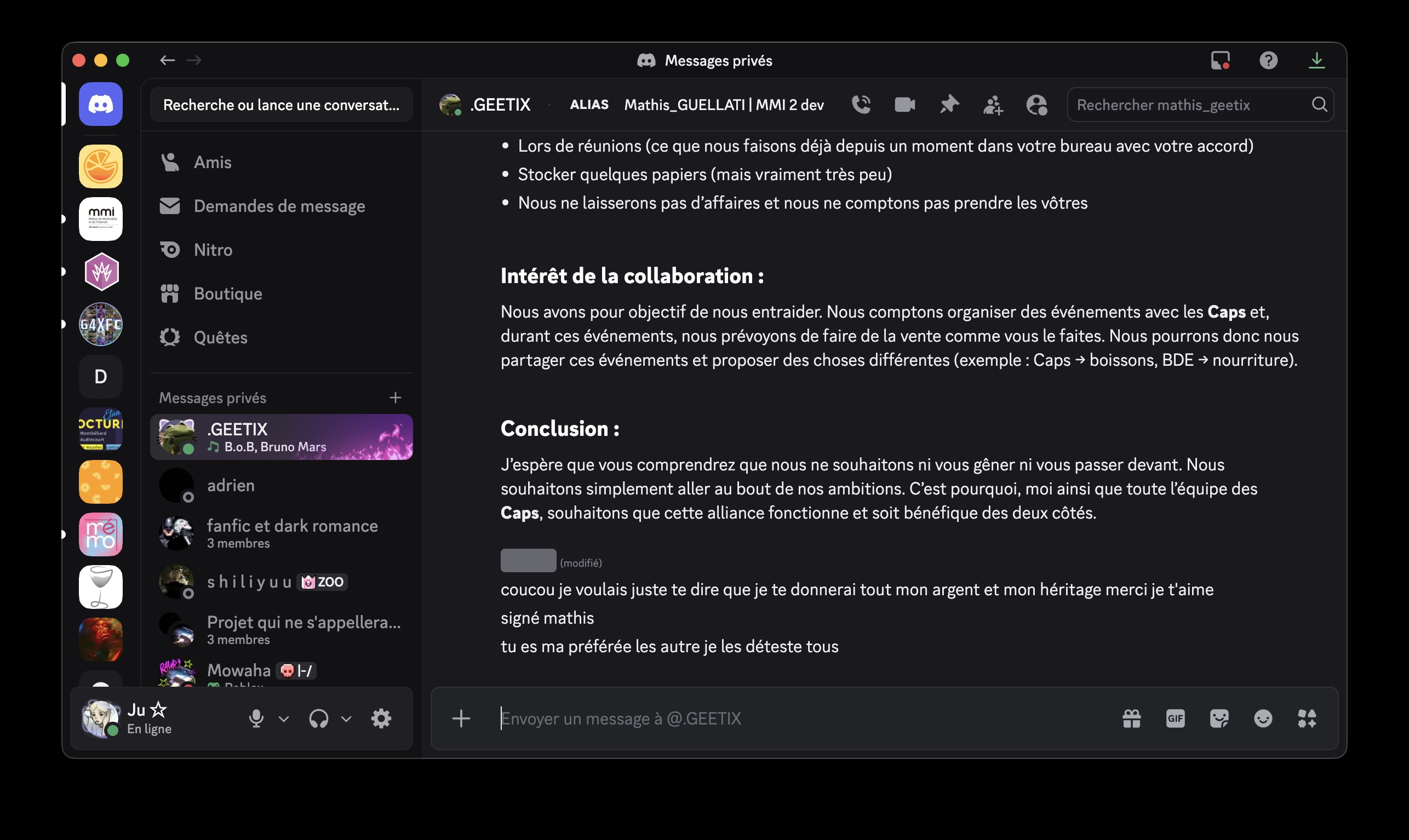The height and width of the screenshot is (840, 1409).
Task: Open the gift Nitro icon
Action: [1132, 718]
